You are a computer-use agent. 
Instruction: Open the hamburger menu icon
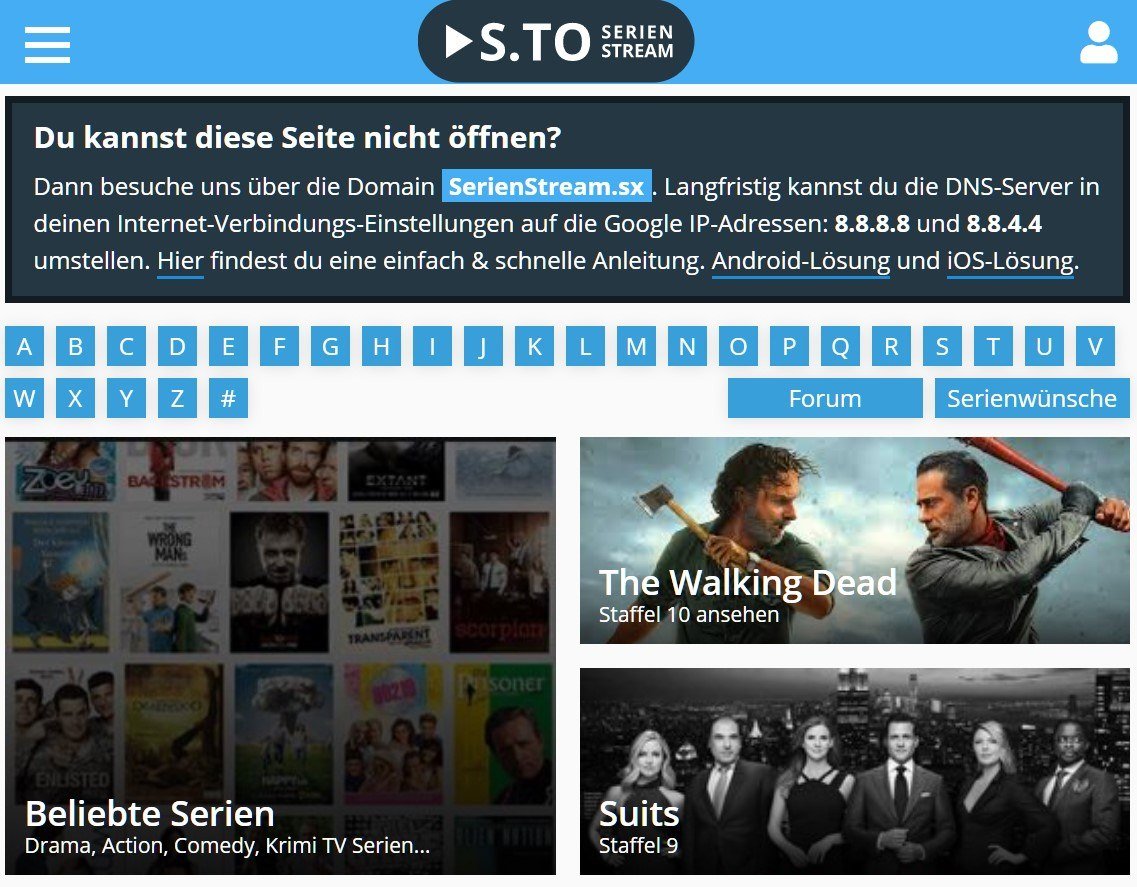tap(47, 45)
